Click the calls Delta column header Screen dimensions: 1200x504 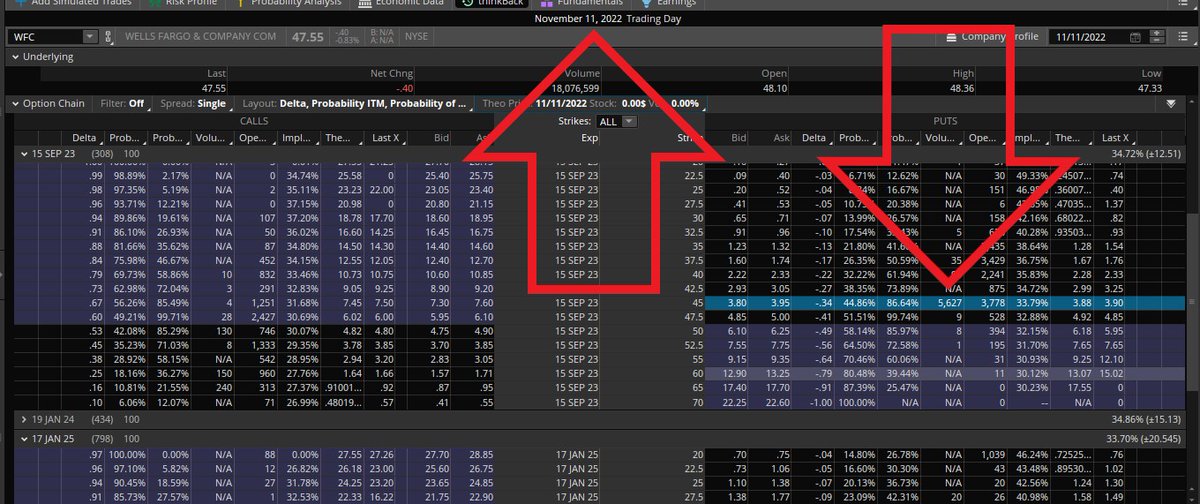pyautogui.click(x=84, y=138)
